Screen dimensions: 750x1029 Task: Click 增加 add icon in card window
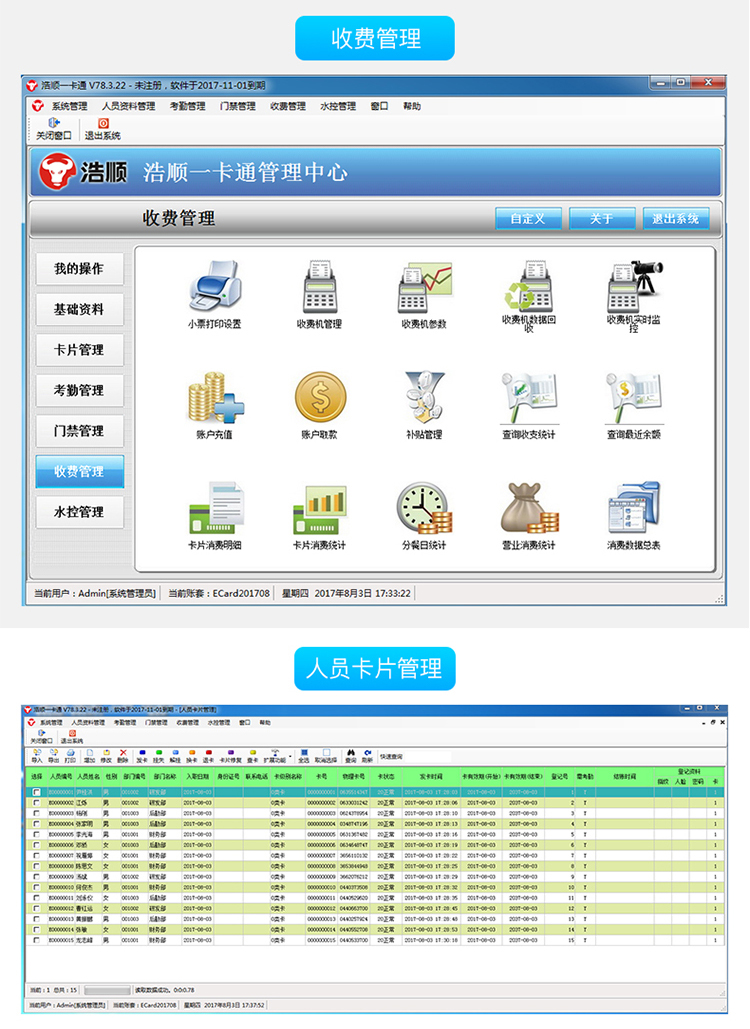pos(89,756)
